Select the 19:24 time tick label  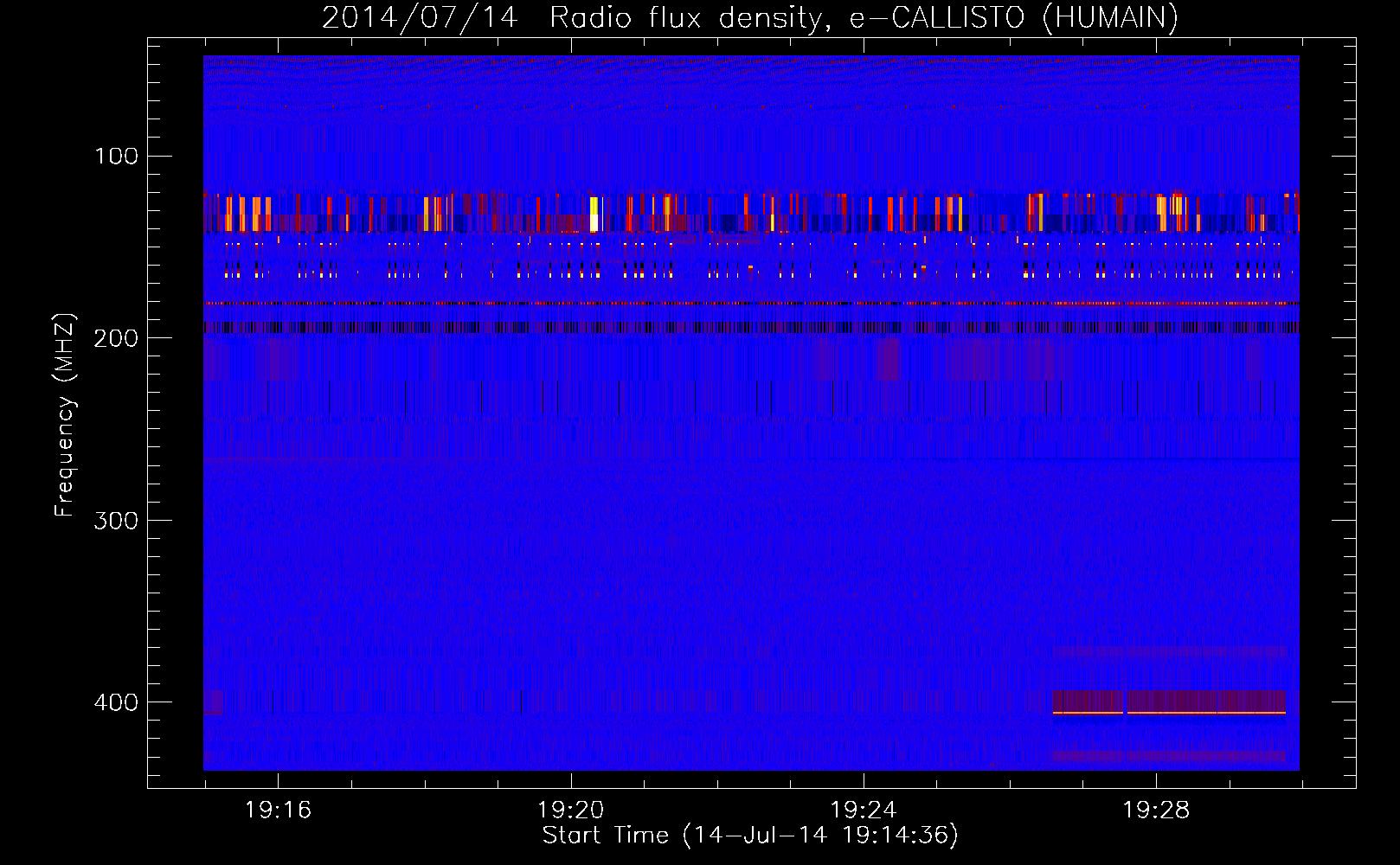(x=863, y=811)
